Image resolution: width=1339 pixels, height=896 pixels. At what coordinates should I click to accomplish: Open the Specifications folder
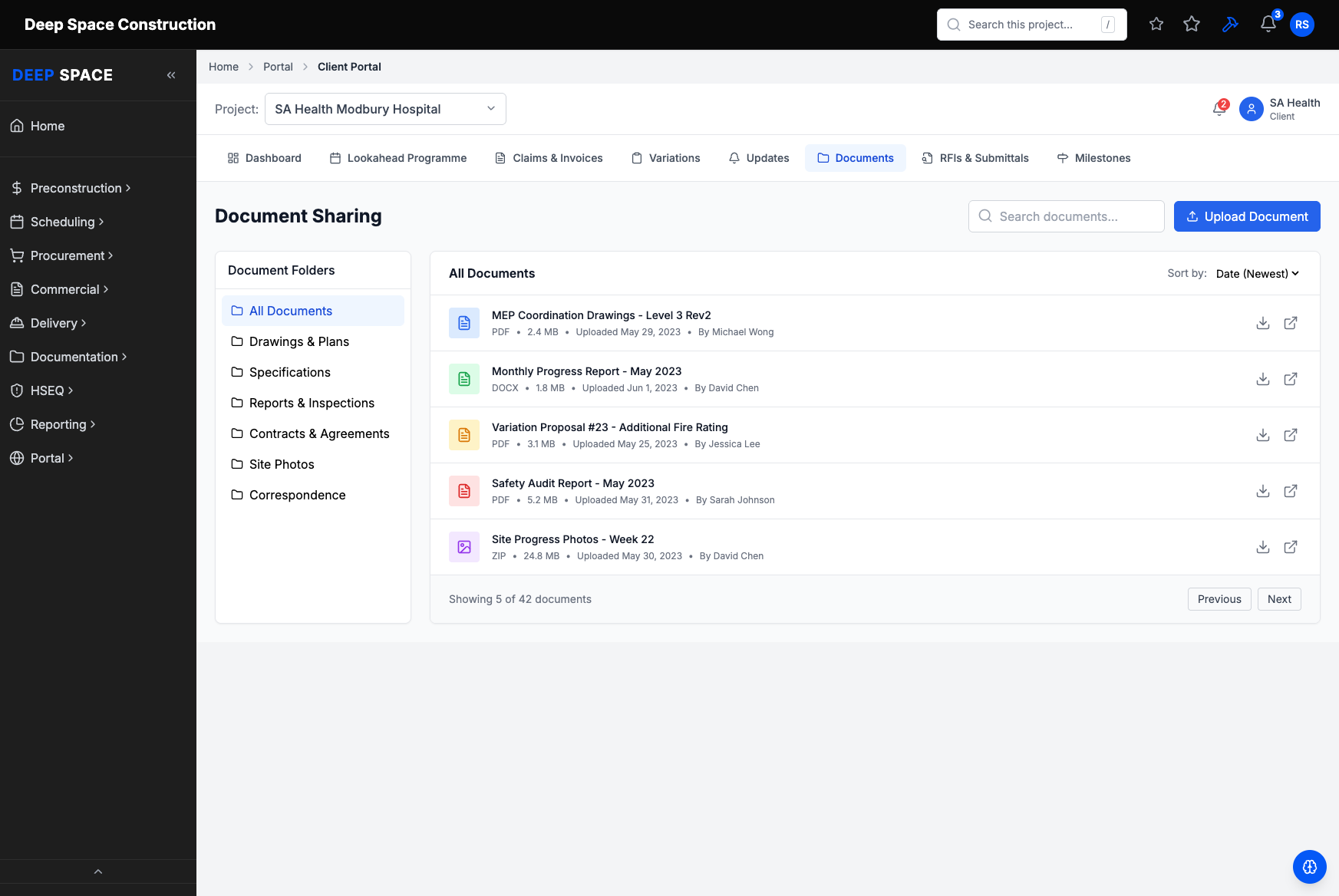coord(313,372)
